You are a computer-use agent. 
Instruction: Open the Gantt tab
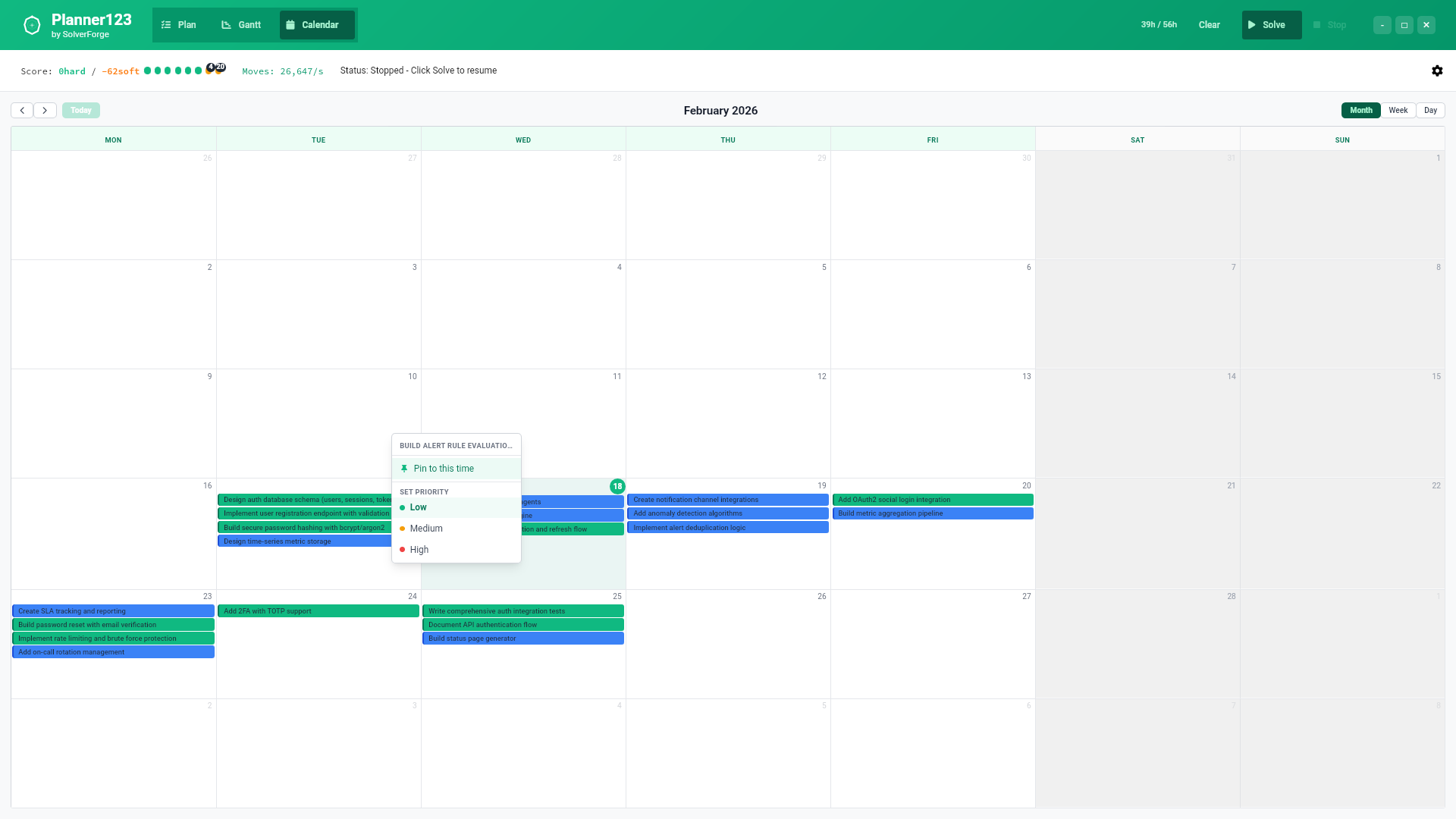[x=240, y=24]
